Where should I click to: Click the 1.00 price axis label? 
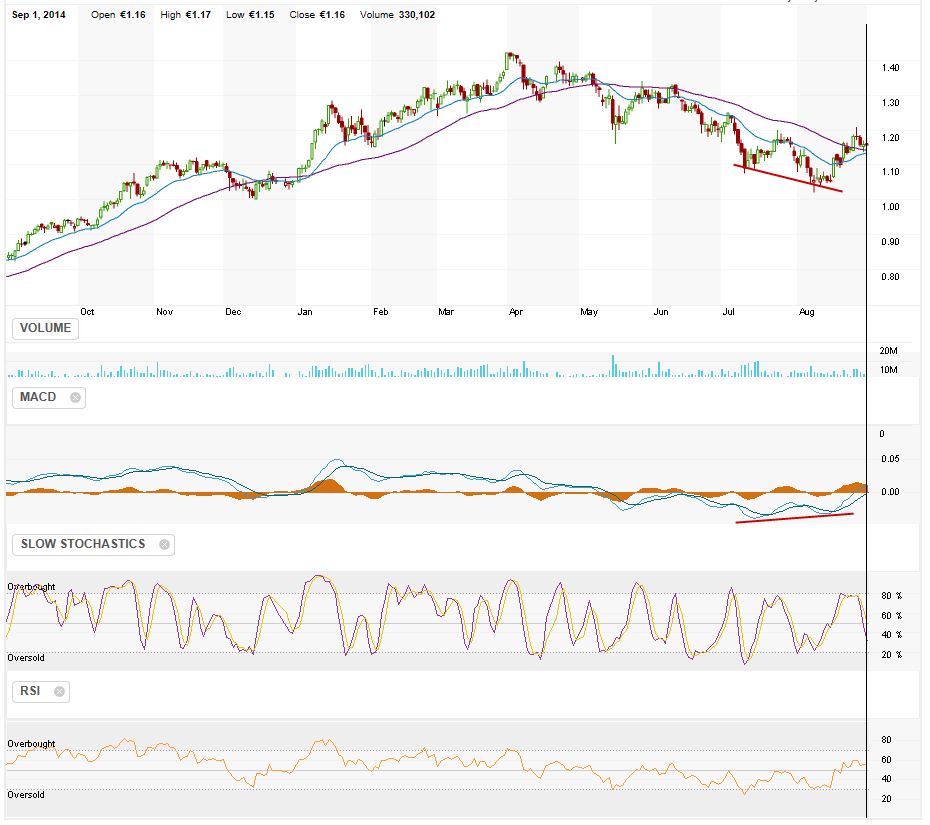tap(890, 207)
